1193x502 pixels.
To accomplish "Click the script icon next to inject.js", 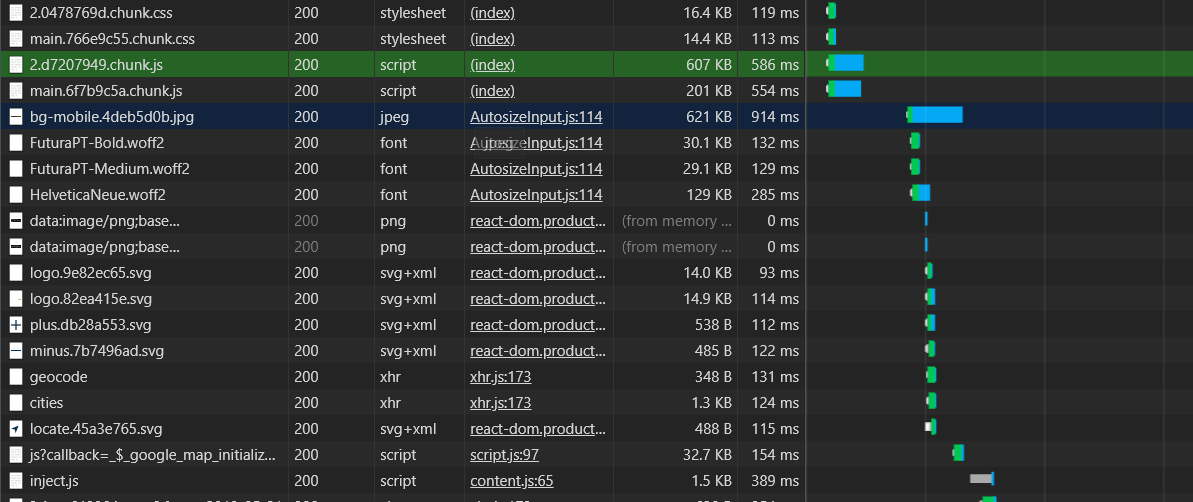I will pos(16,481).
